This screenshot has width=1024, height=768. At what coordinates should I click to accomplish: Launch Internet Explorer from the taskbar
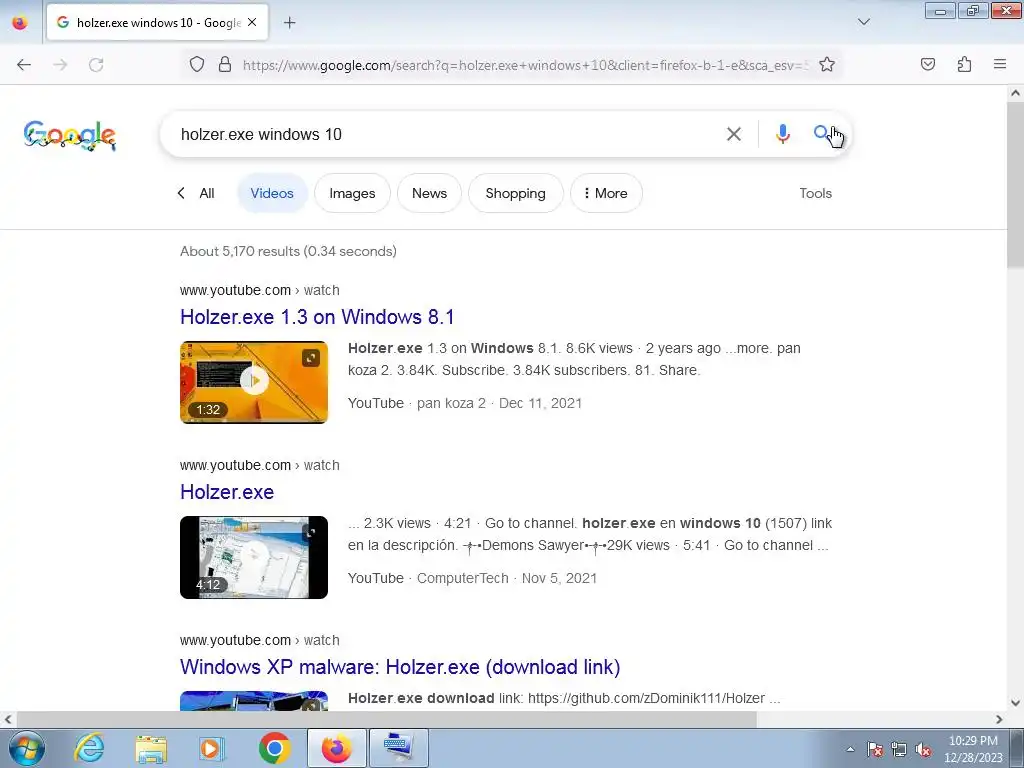[89, 748]
